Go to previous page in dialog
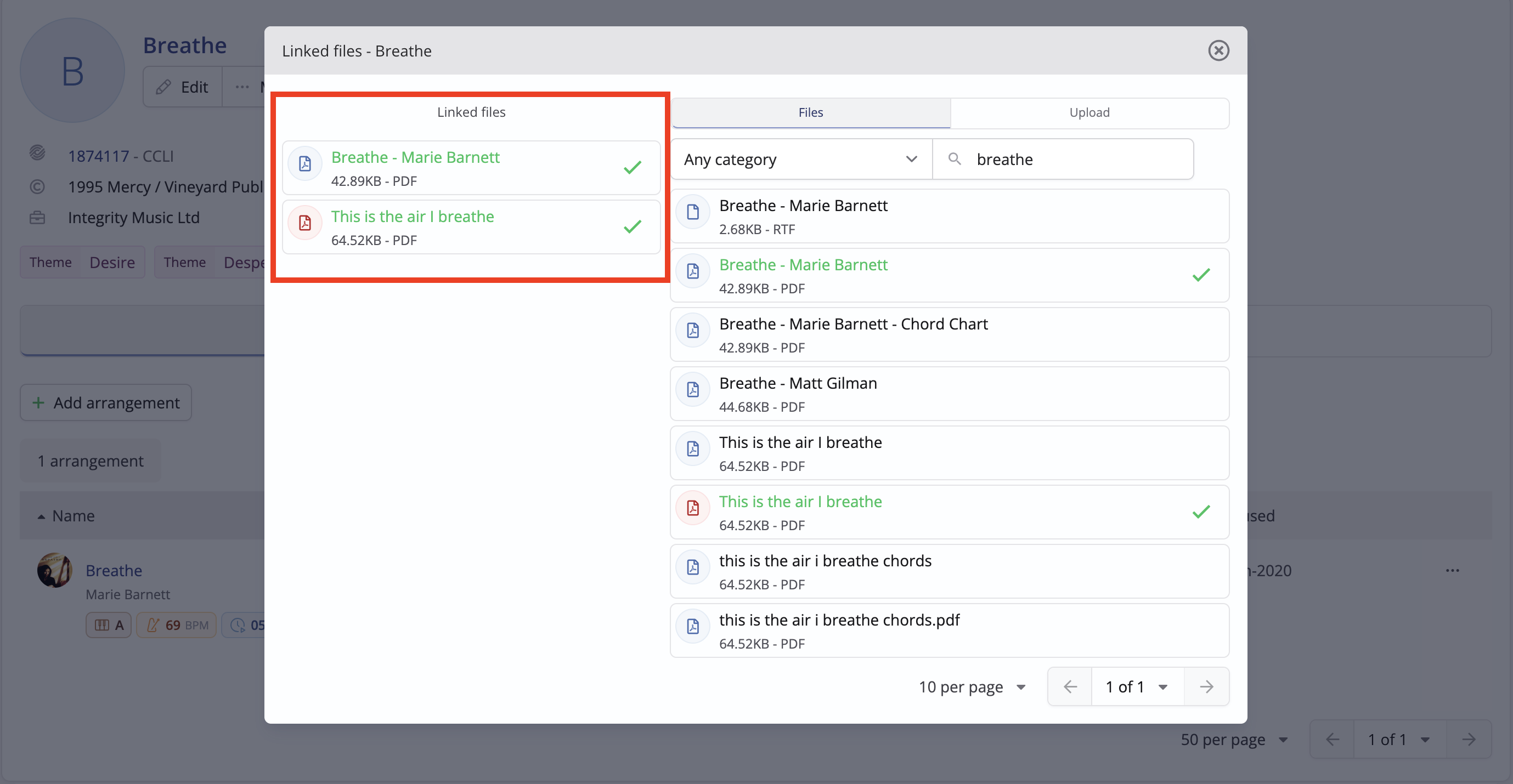The height and width of the screenshot is (784, 1513). 1070,686
